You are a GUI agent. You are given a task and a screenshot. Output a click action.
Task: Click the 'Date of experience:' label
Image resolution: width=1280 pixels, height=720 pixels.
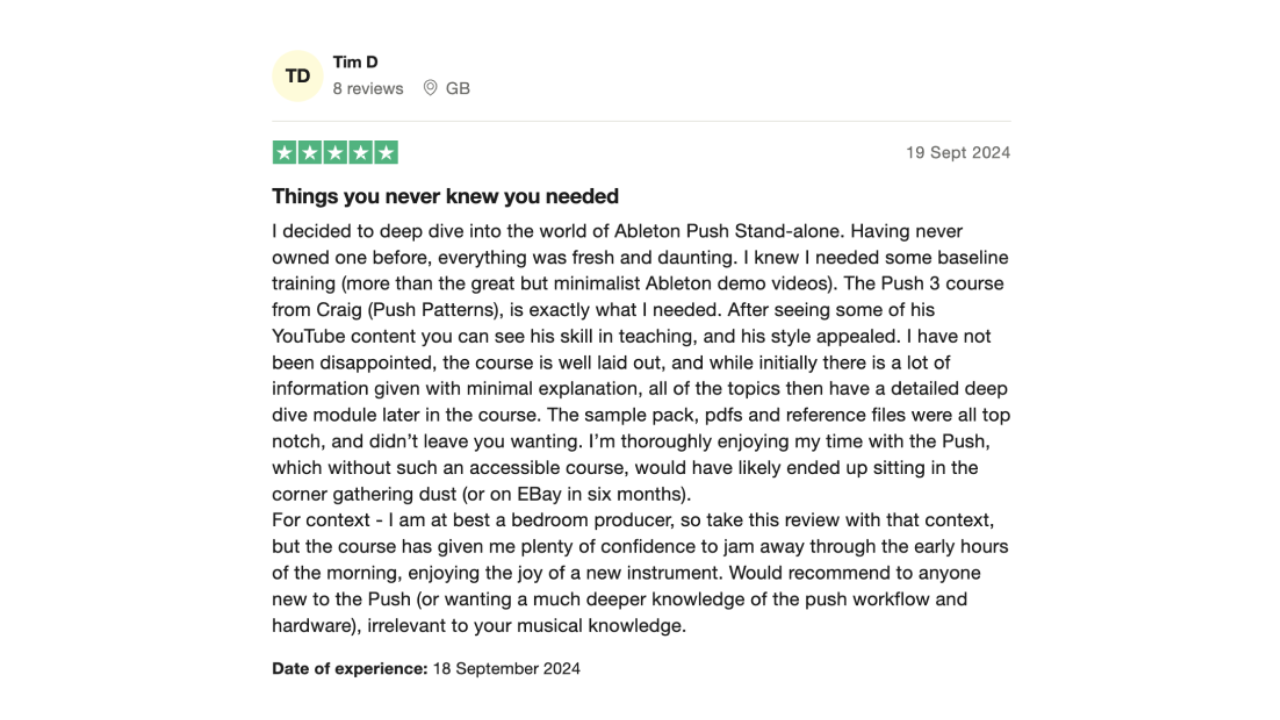[350, 668]
